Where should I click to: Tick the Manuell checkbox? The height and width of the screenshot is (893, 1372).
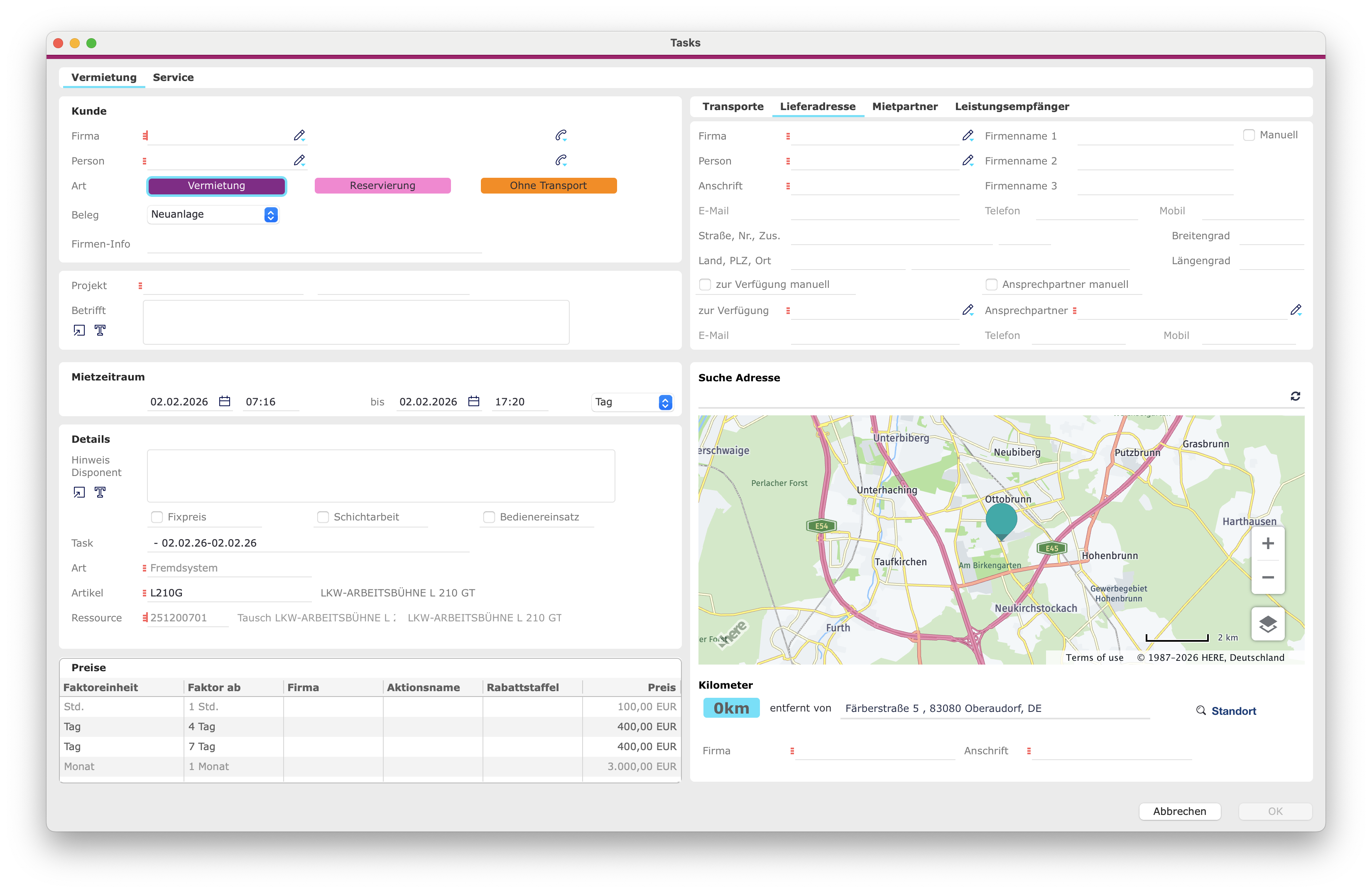[x=1249, y=135]
